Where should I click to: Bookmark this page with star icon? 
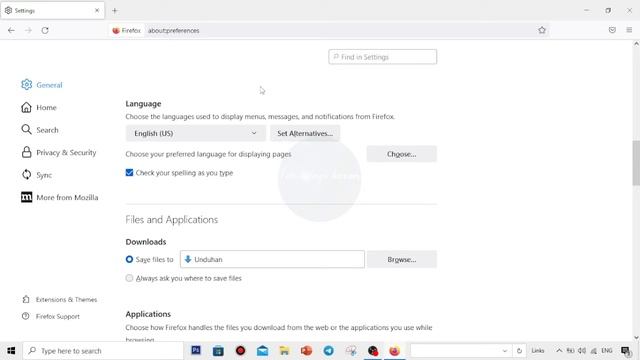click(x=542, y=30)
